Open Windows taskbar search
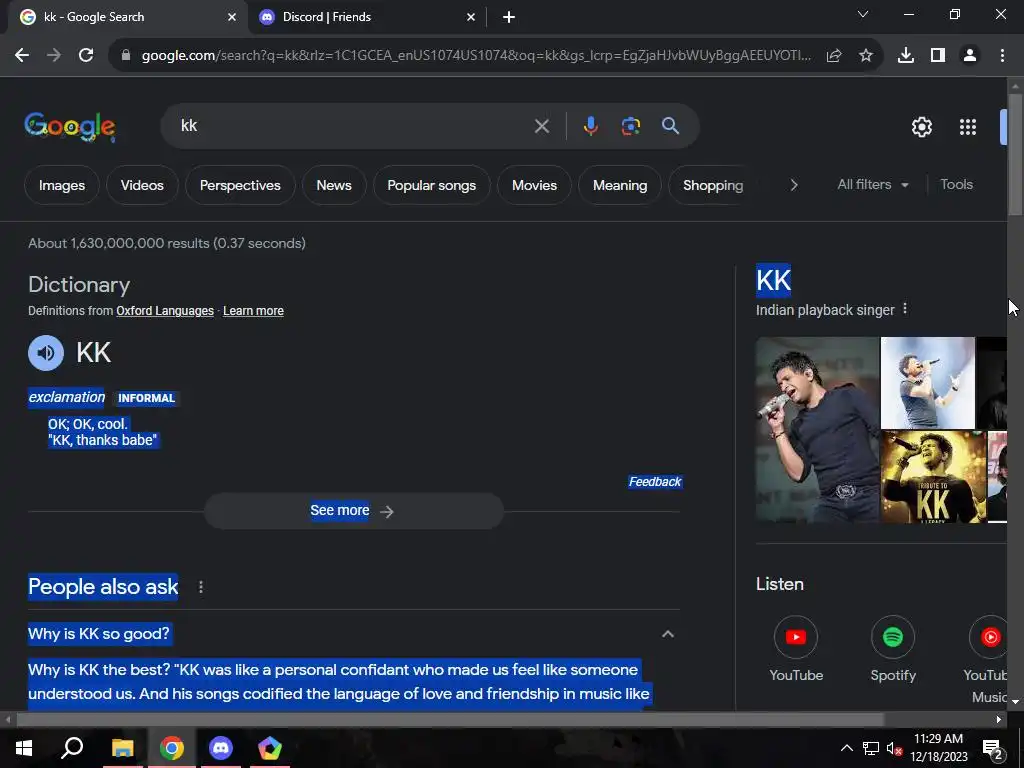Image resolution: width=1024 pixels, height=768 pixels. (x=72, y=748)
